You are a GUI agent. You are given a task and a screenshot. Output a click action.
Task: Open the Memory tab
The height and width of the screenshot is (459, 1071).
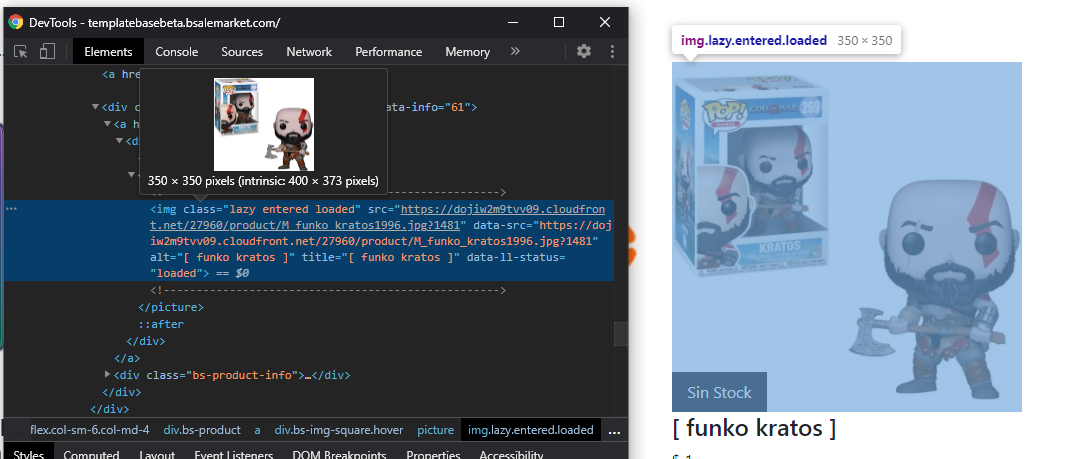coord(467,52)
